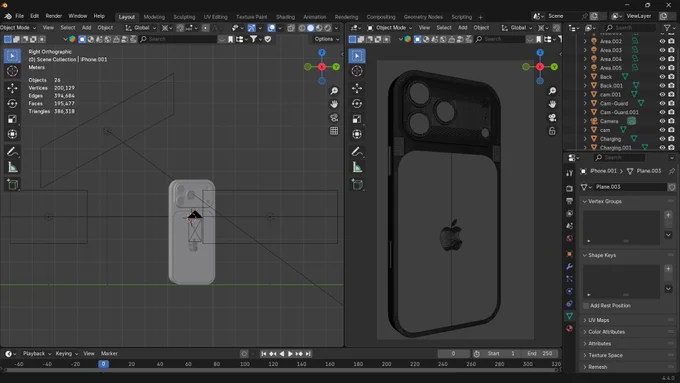Select the Move tool in right viewport
680x383 pixels.
(x=357, y=88)
